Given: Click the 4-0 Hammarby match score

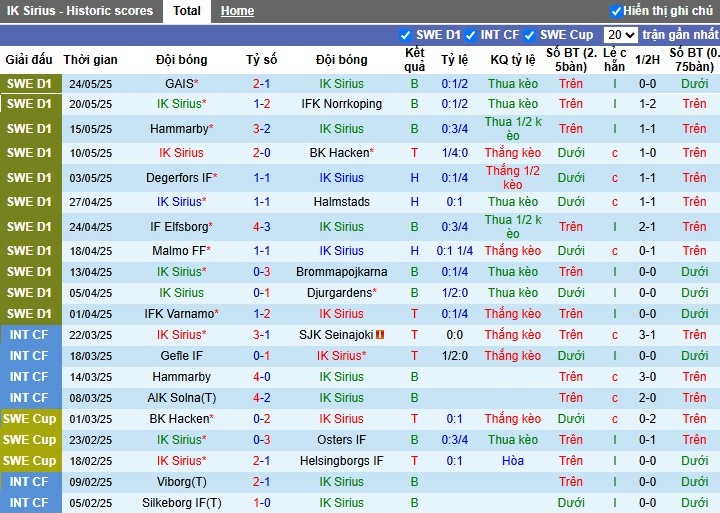Looking at the screenshot, I should click(x=262, y=377).
